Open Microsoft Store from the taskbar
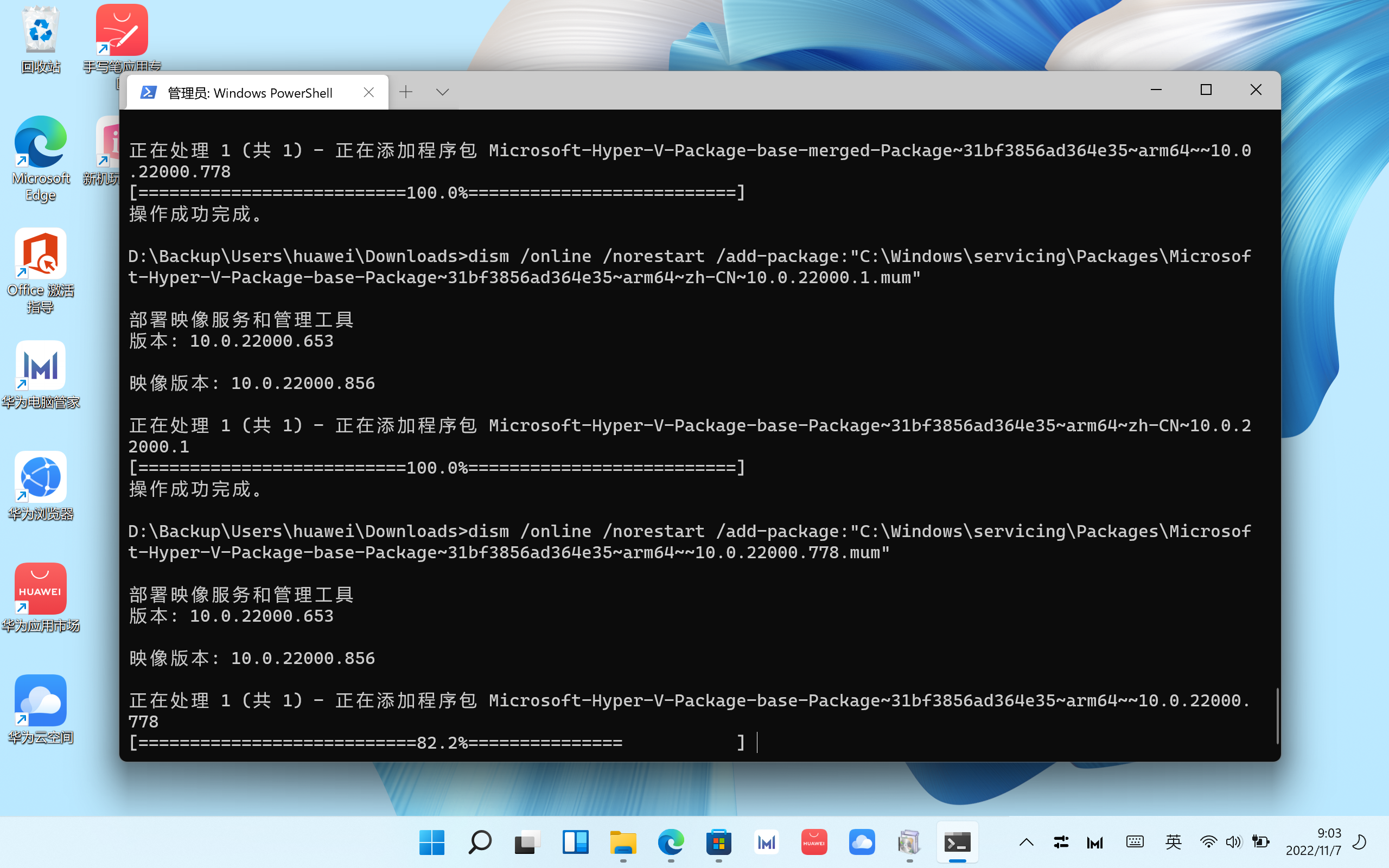1389x868 pixels. [x=718, y=842]
